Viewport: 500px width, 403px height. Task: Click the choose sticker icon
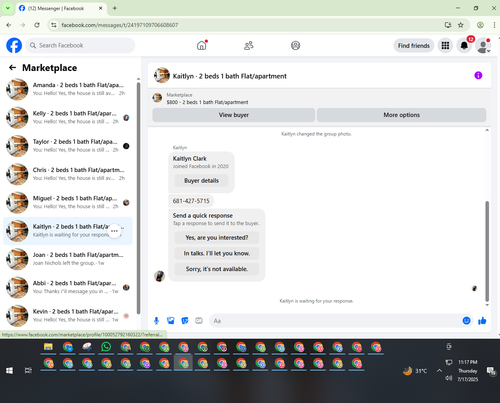click(x=185, y=321)
